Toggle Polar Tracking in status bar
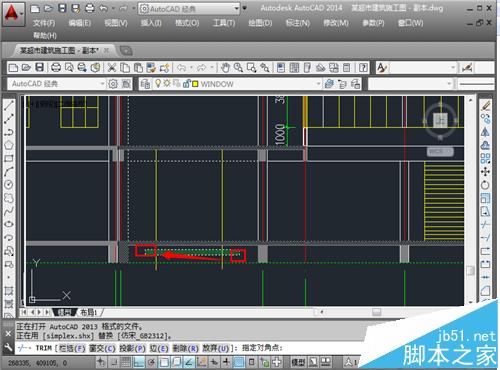Screen dimensions: 500x370 click(x=151, y=362)
